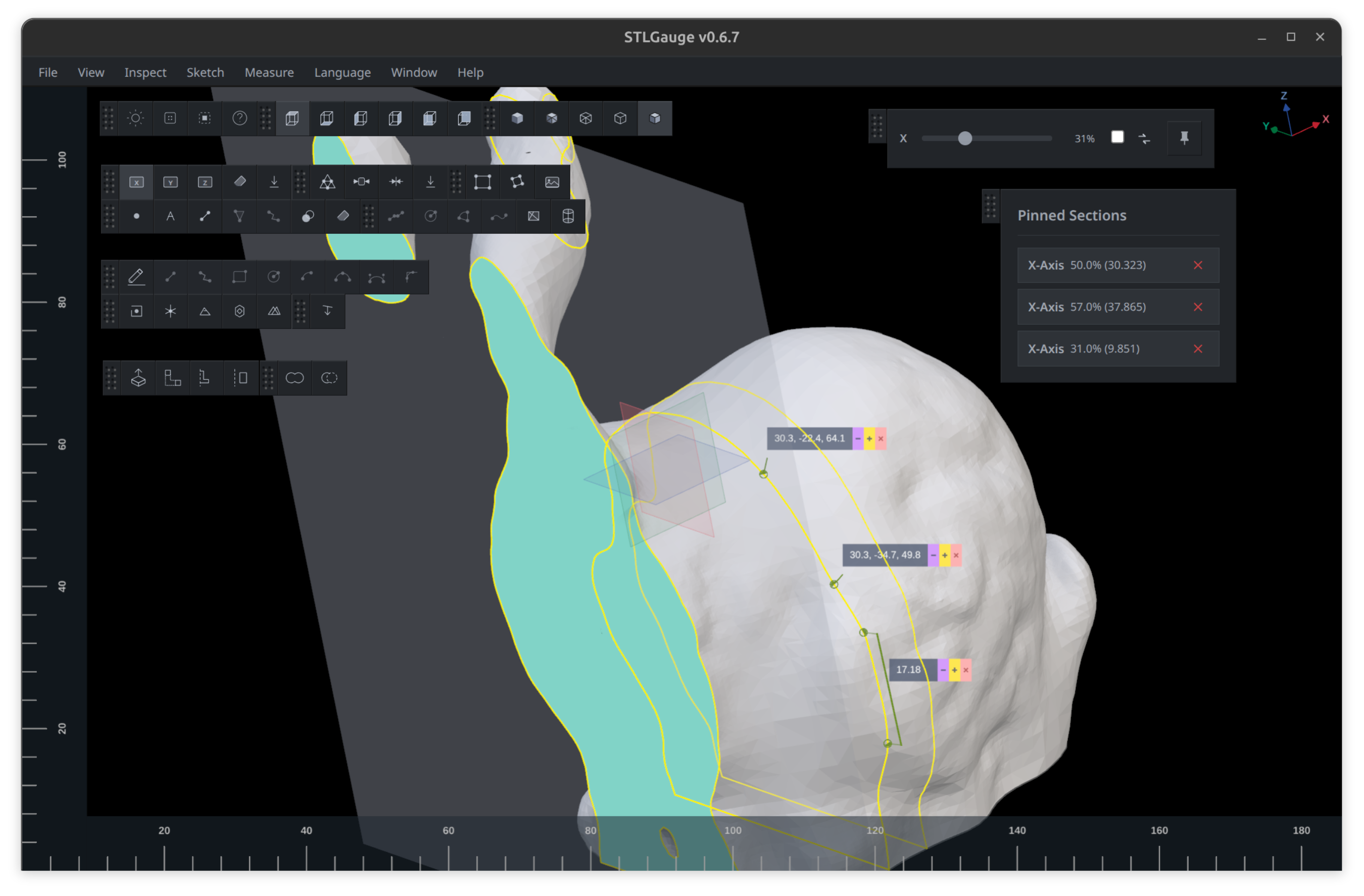Toggle the flip section direction arrows
Screen dimensions: 1364x896
tap(1145, 138)
